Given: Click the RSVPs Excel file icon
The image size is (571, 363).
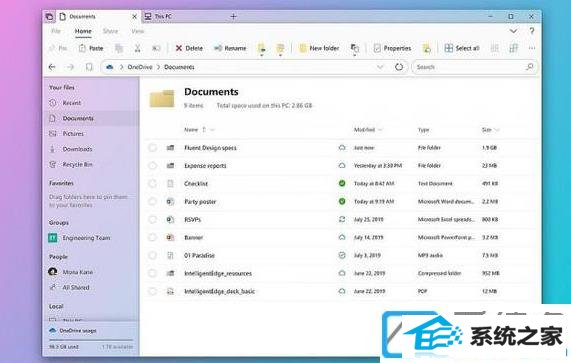Looking at the screenshot, I should click(x=170, y=219).
